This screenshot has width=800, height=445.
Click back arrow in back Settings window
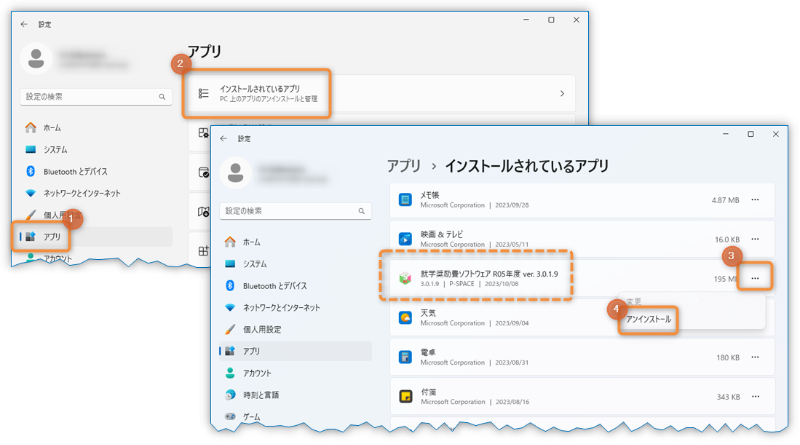click(x=24, y=24)
